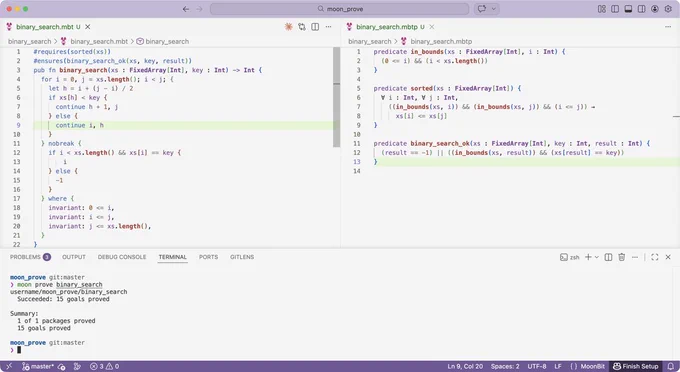The image size is (680, 372).
Task: Toggle the bottom panel visibility
Action: [x=628, y=9]
